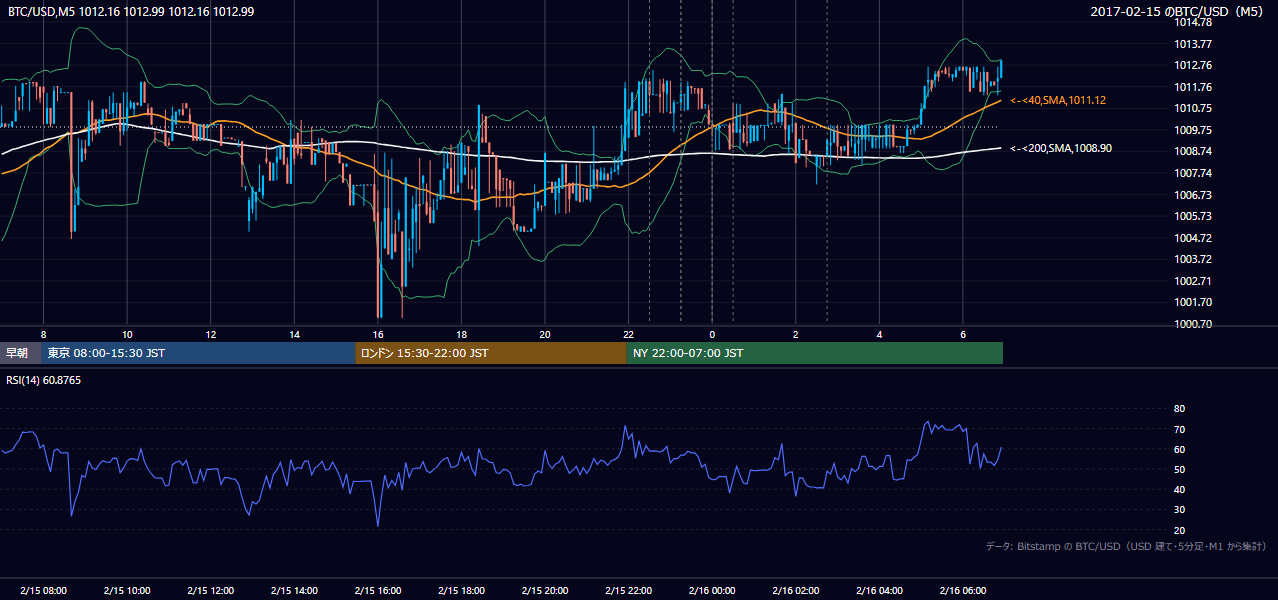Click price axis value 1011.76

pyautogui.click(x=1195, y=87)
